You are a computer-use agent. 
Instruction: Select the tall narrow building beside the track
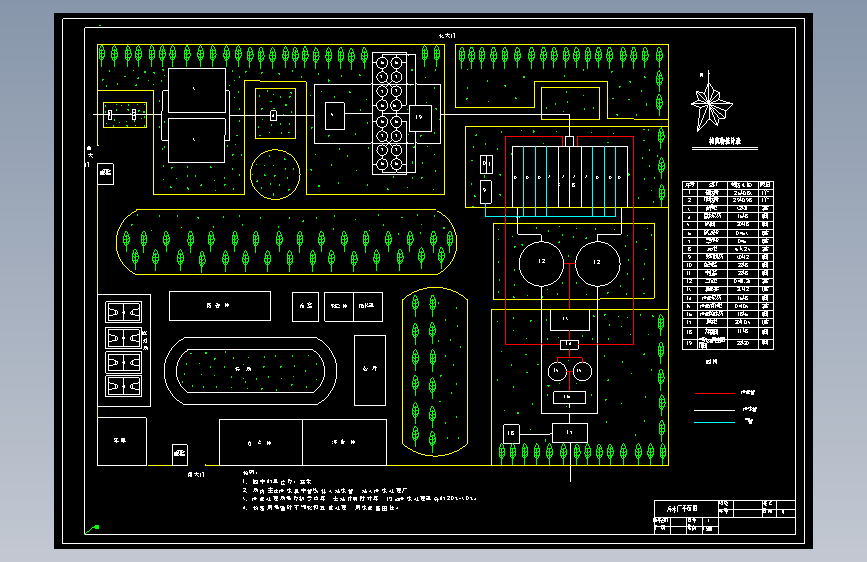pos(370,370)
